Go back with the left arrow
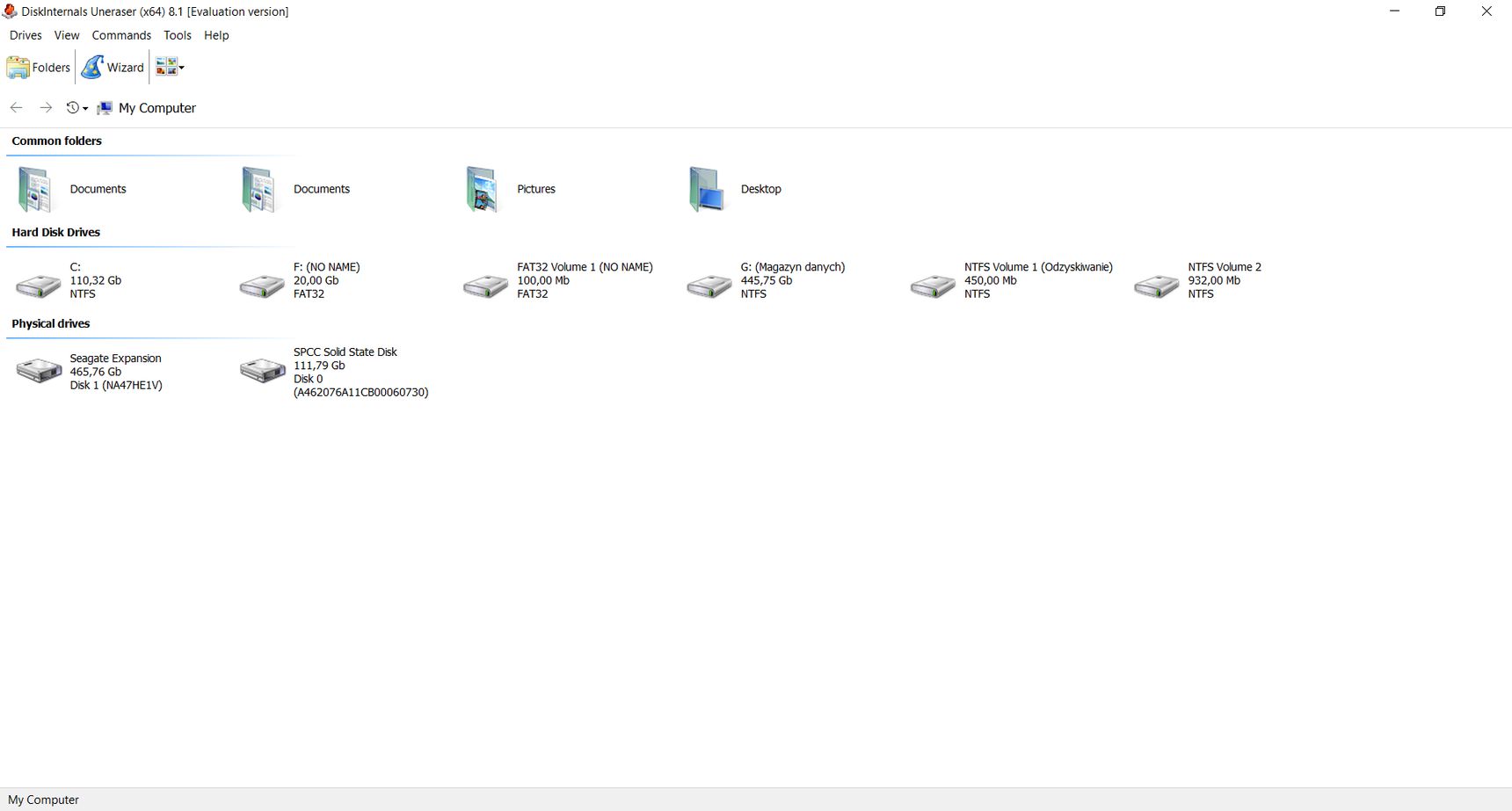This screenshot has height=811, width=1512. [x=17, y=107]
